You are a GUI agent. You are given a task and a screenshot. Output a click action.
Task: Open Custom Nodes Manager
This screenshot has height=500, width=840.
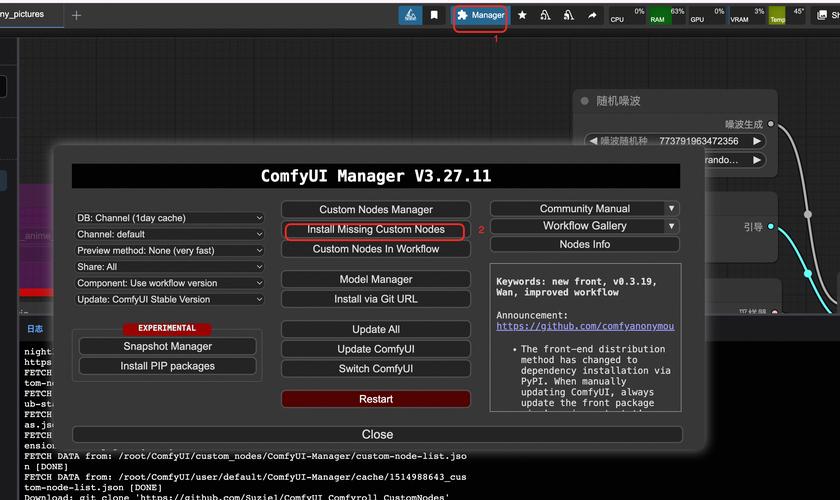376,210
